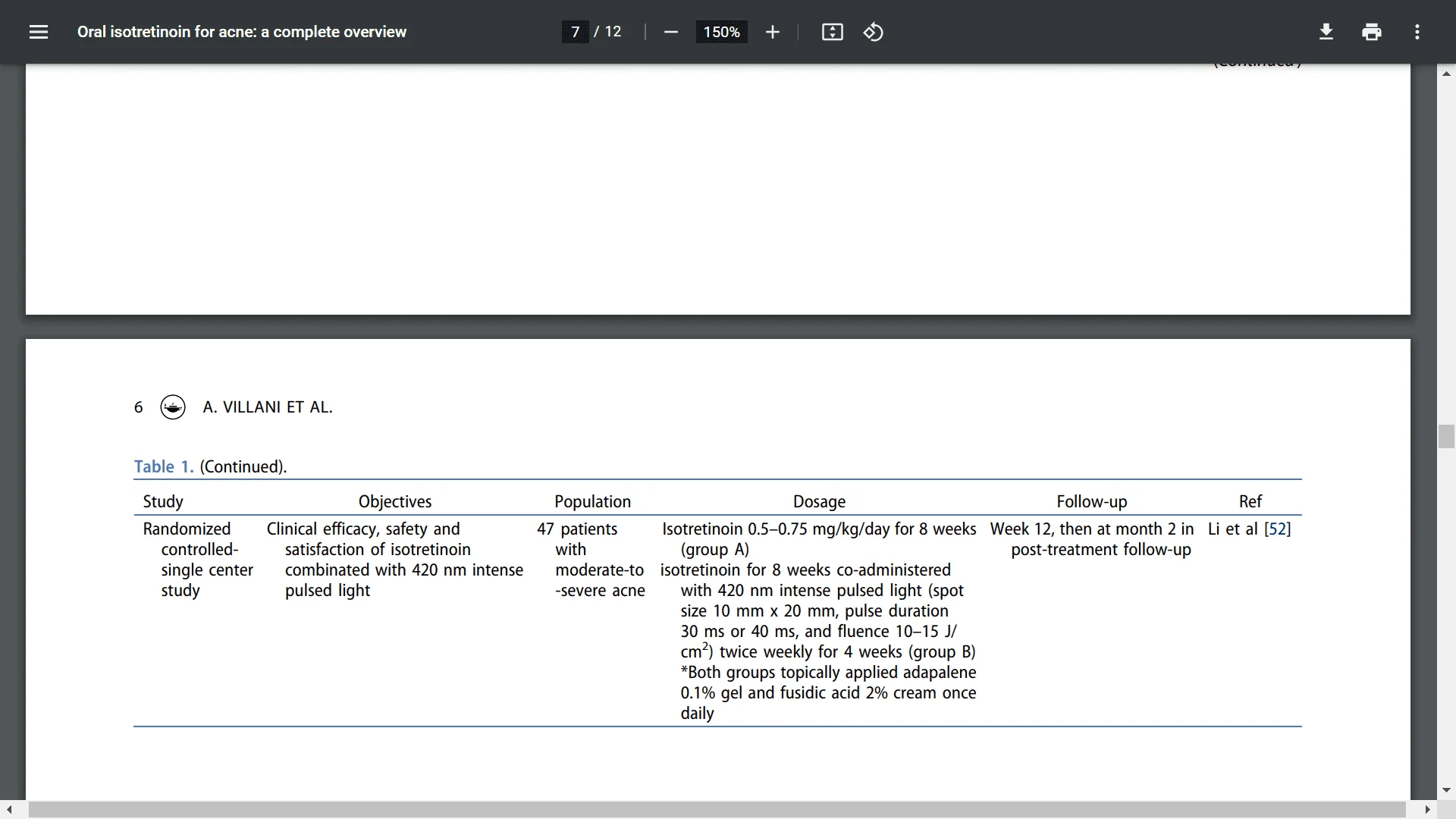This screenshot has width=1456, height=819.
Task: Download the PDF file
Action: tap(1326, 32)
